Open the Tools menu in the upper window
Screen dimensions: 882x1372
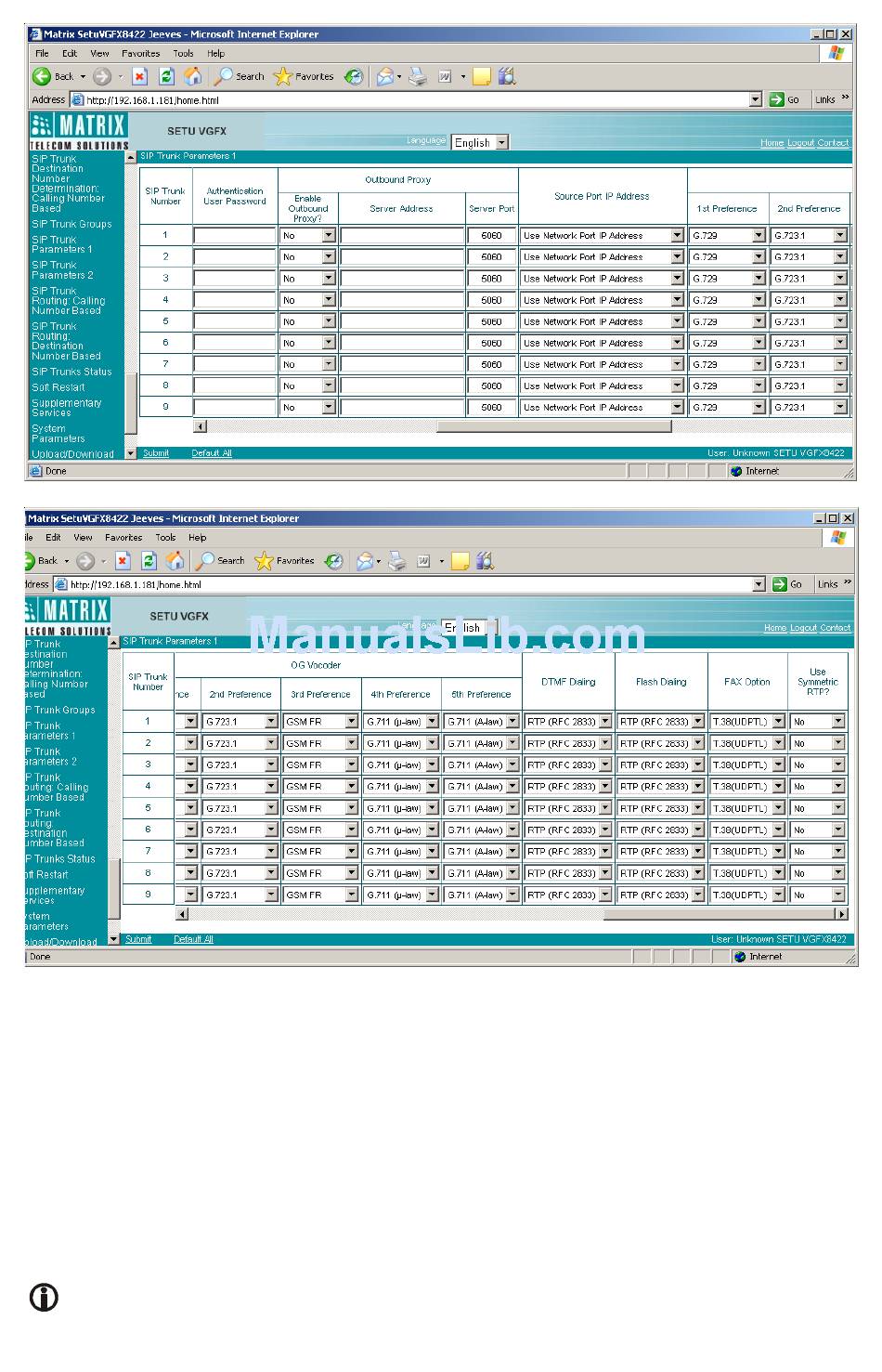tap(183, 54)
